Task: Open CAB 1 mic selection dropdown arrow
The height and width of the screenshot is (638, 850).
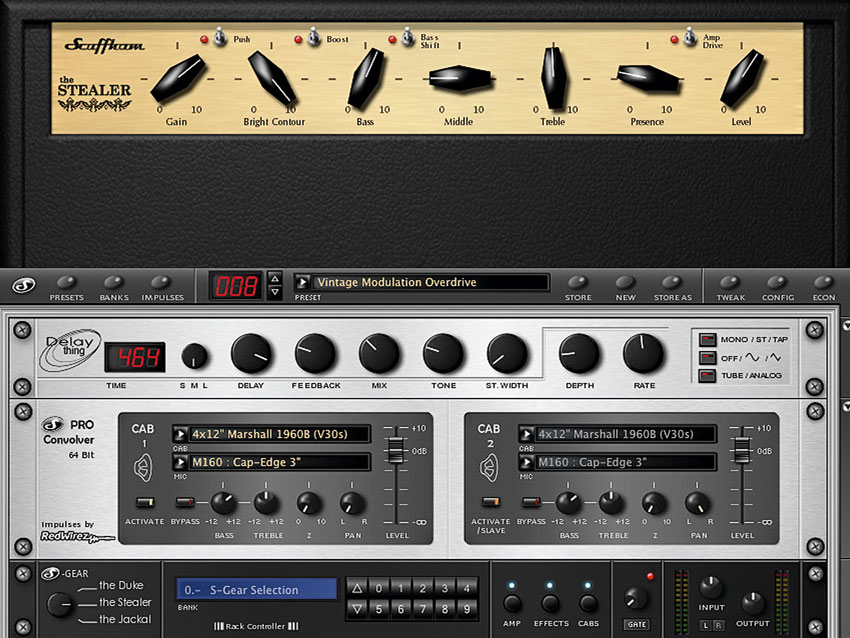Action: 180,462
